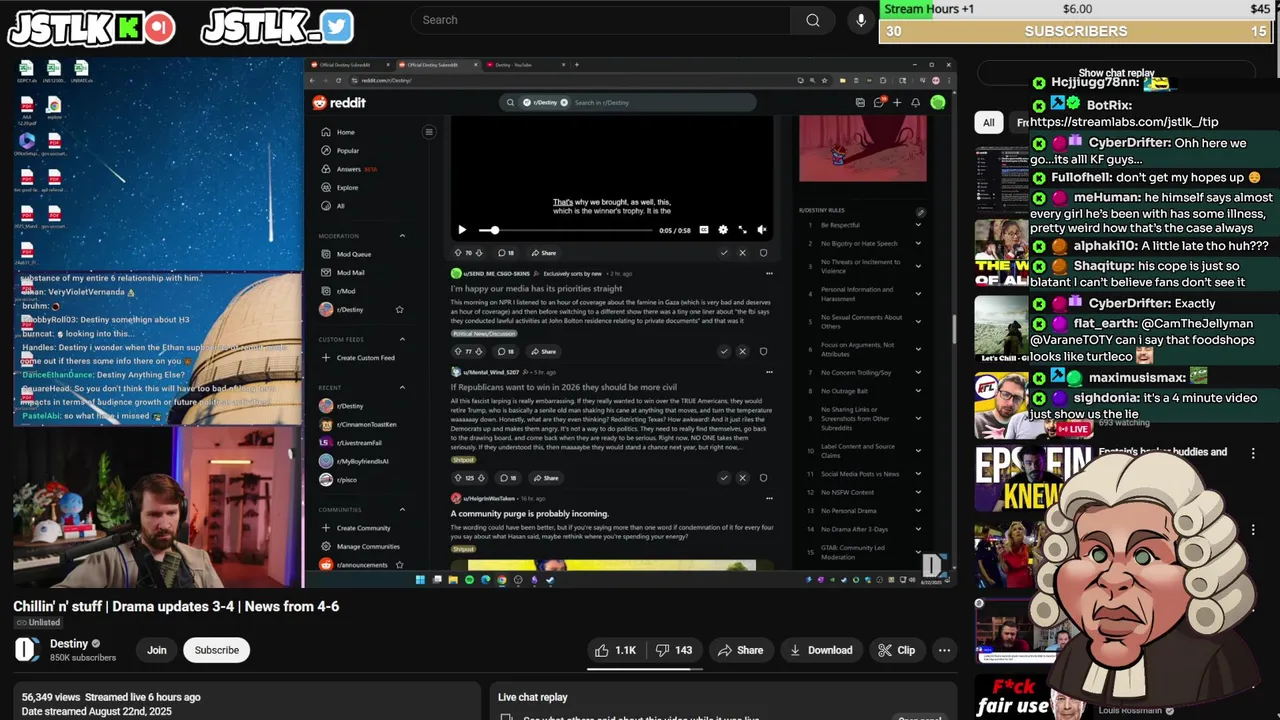
Task: Click the YouTube Share button
Action: point(740,650)
